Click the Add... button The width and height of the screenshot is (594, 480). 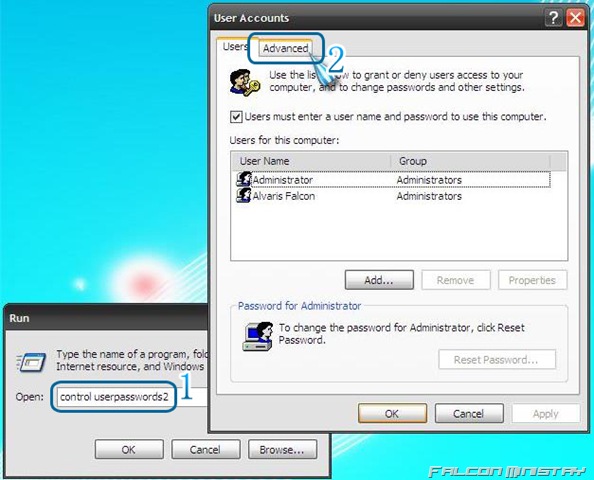tap(379, 280)
